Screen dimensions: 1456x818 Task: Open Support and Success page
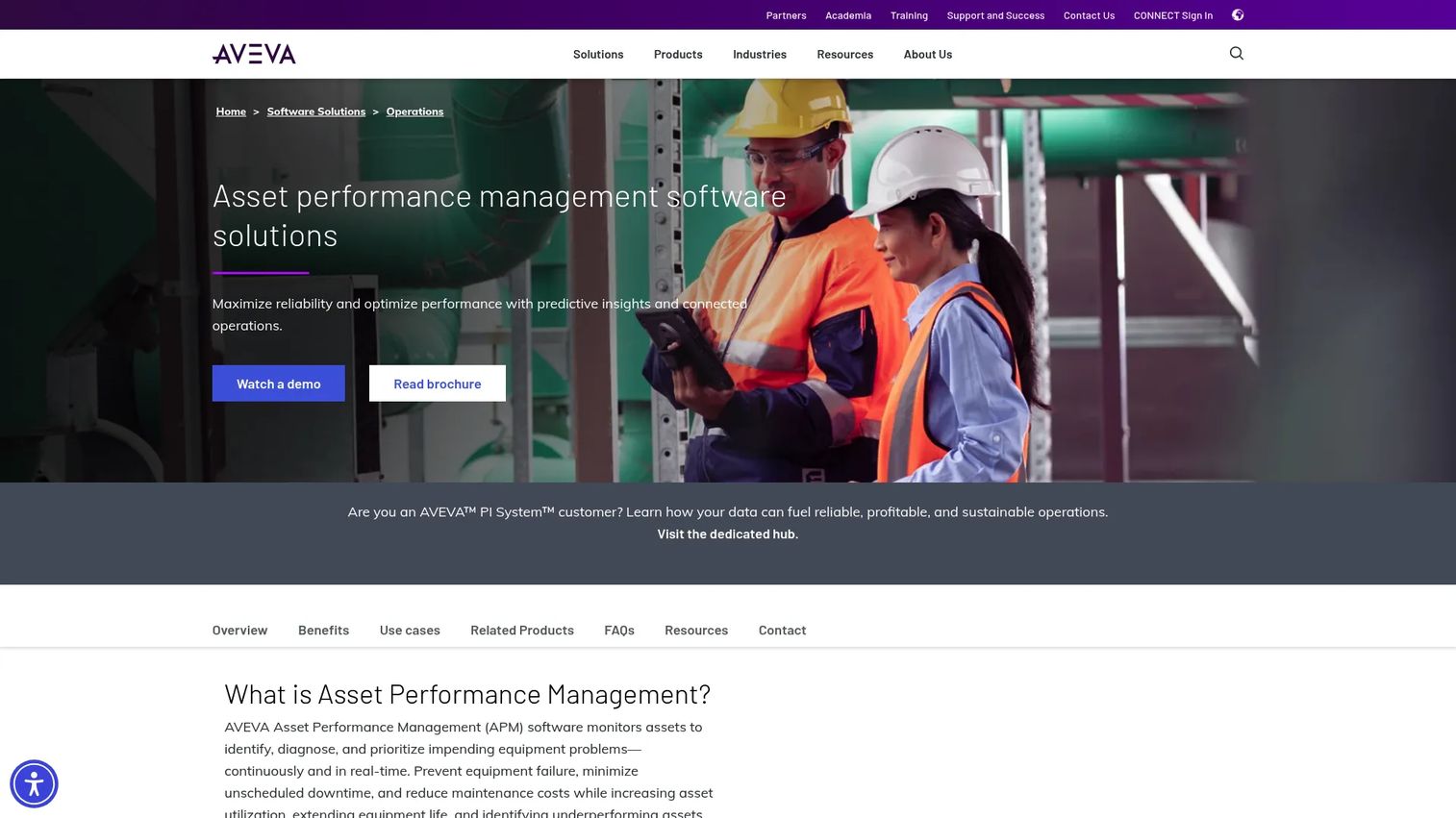pyautogui.click(x=995, y=15)
